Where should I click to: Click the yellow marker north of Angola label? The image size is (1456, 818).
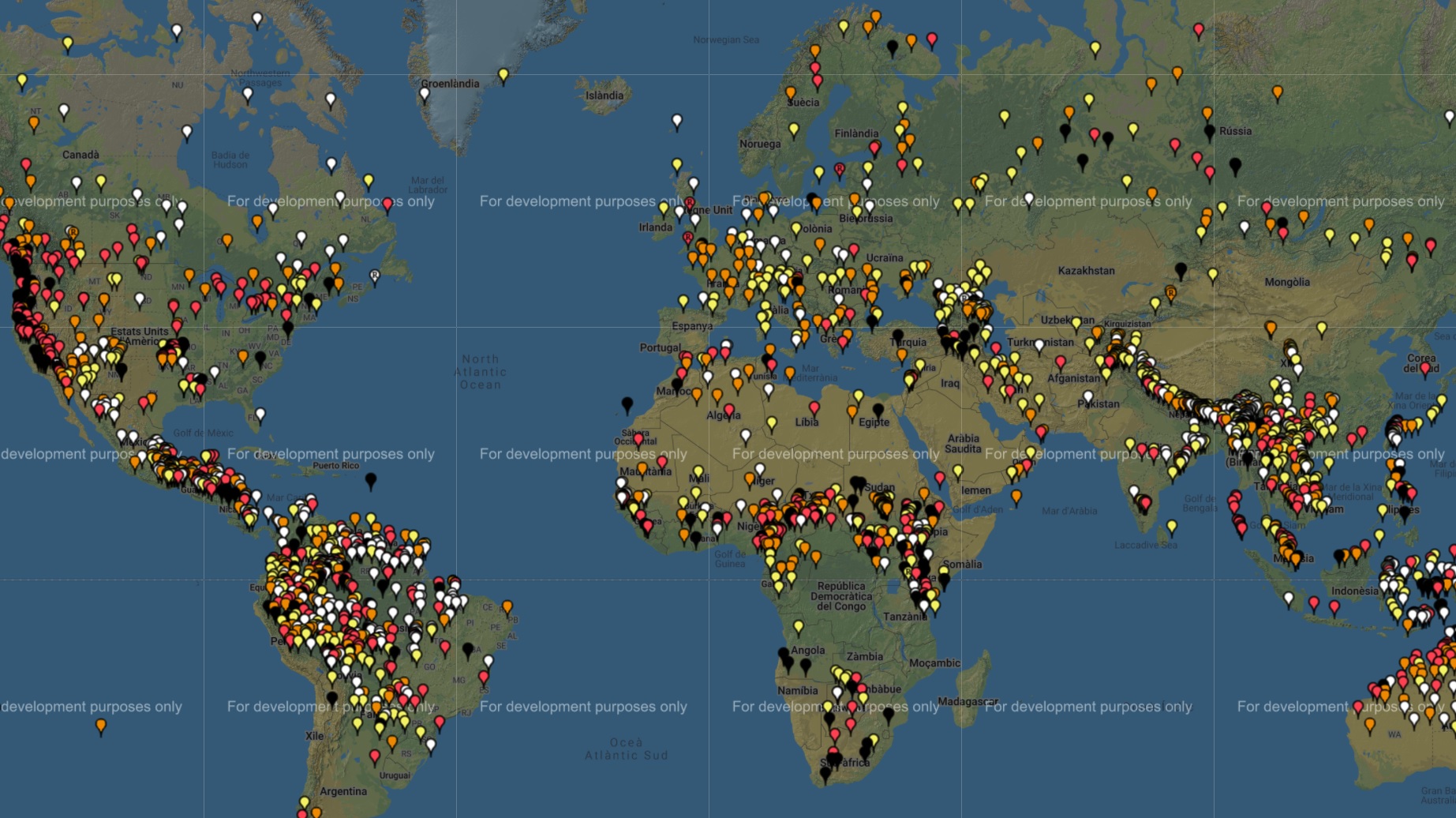(x=799, y=628)
